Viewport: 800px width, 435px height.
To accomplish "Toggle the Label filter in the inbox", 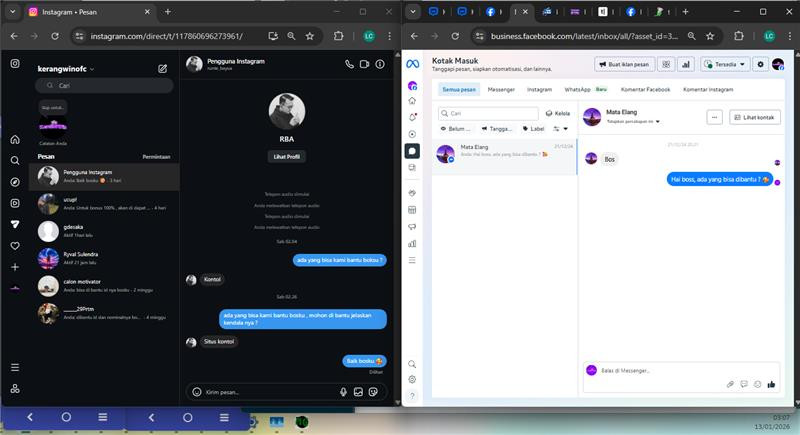I will (533, 129).
